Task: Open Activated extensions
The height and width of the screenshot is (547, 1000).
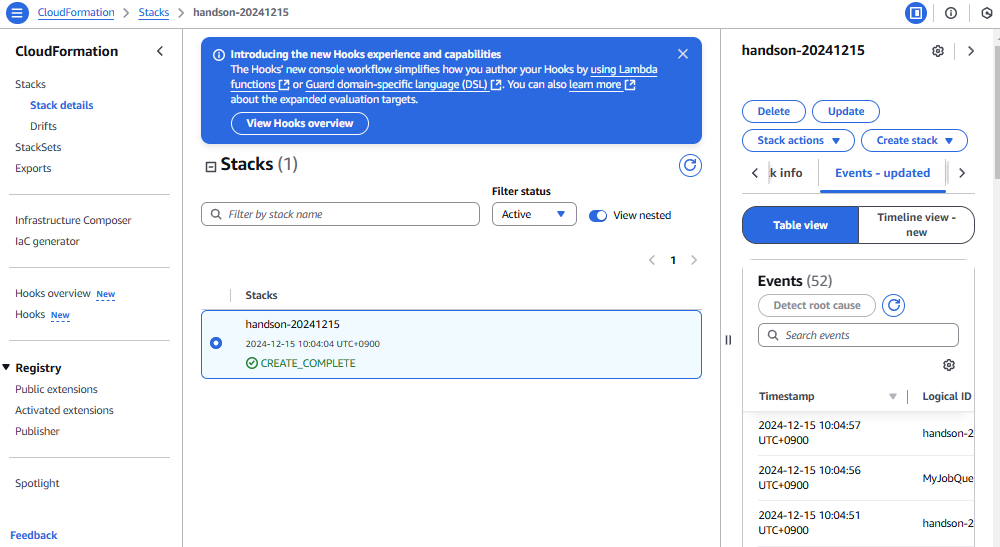Action: pos(64,410)
